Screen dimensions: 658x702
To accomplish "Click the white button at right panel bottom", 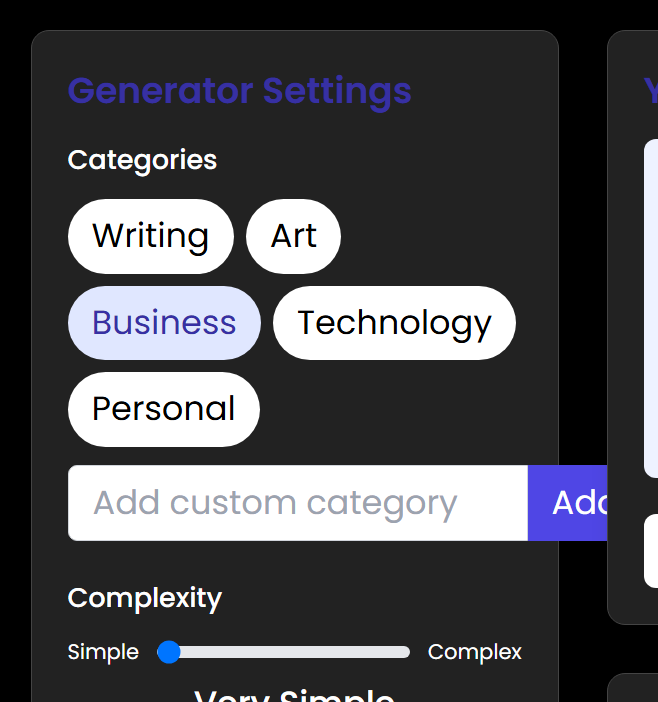I will click(650, 550).
